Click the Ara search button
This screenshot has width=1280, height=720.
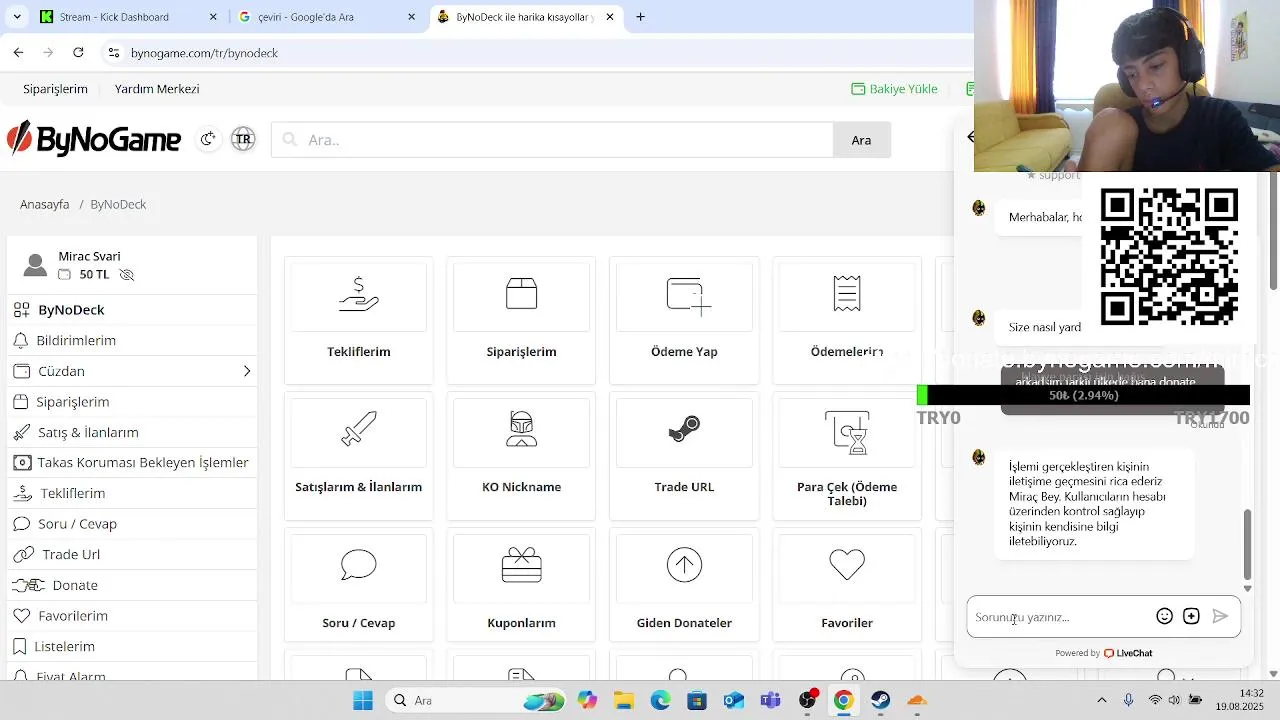861,140
